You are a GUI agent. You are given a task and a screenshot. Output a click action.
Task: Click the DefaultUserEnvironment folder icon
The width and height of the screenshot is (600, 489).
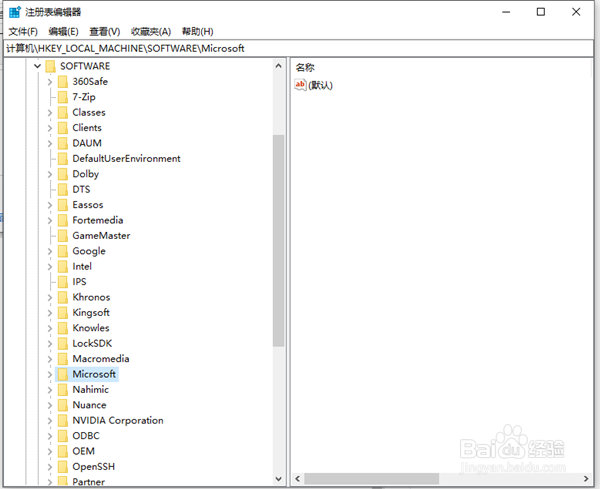coord(63,159)
